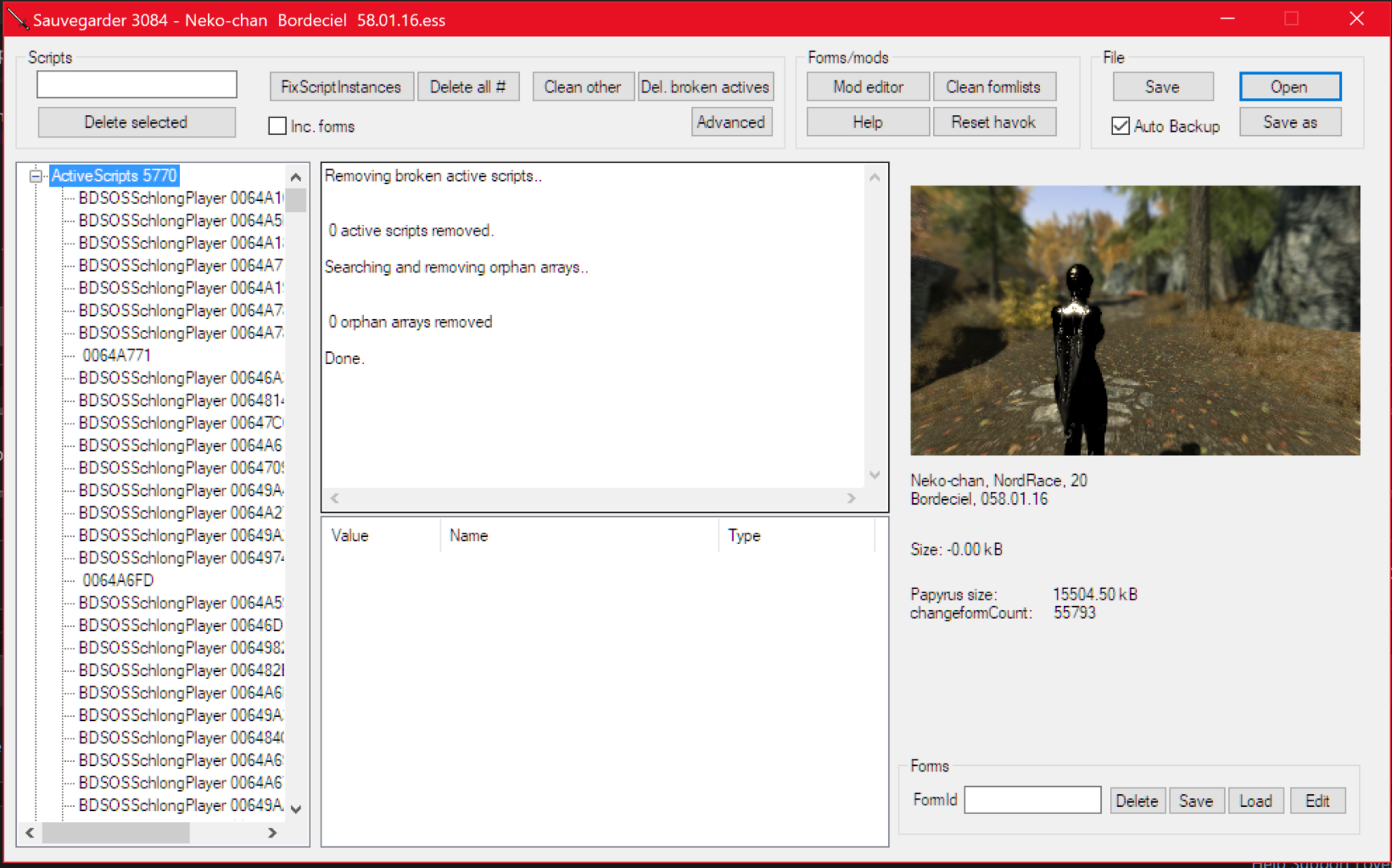Click the Save as button
This screenshot has width=1392, height=868.
(1290, 122)
